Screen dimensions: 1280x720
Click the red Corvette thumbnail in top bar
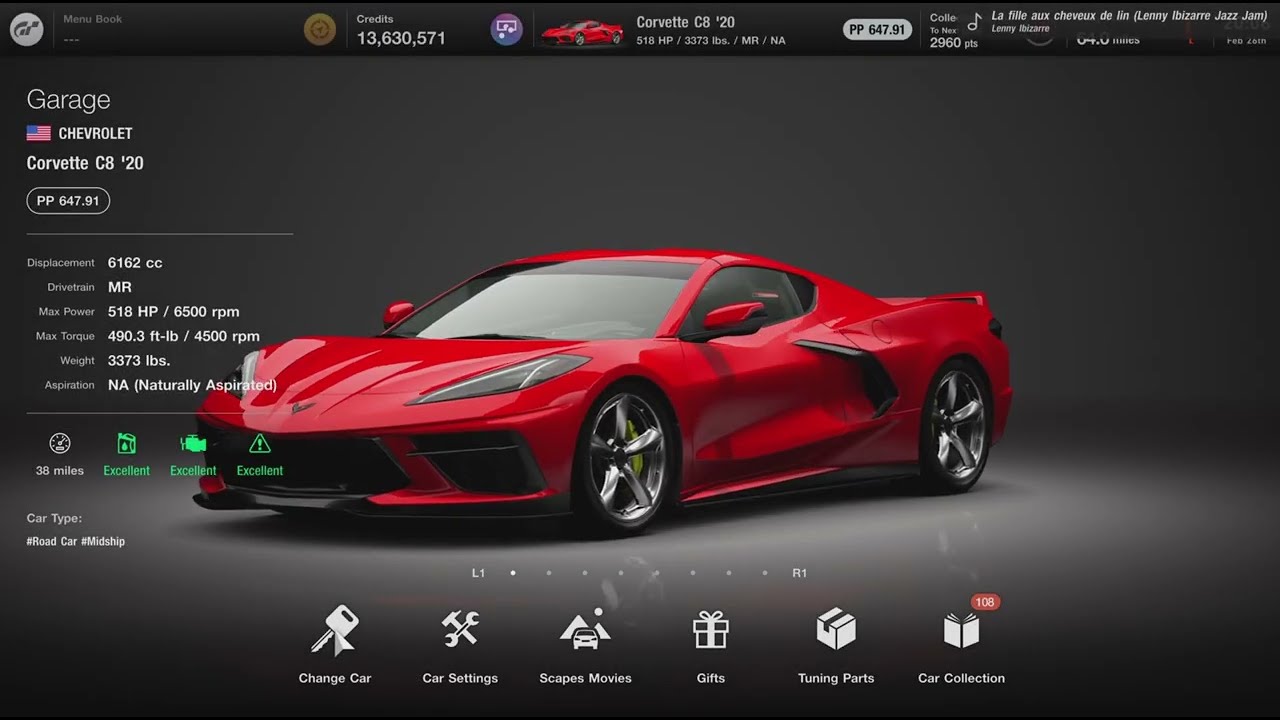coord(582,32)
